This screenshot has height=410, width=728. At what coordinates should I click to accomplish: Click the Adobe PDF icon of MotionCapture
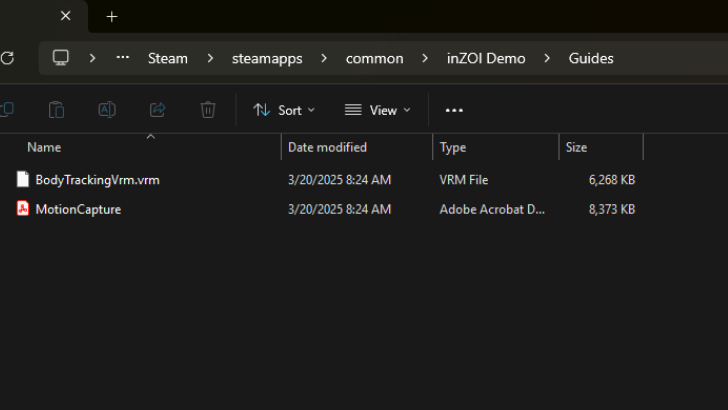click(23, 208)
